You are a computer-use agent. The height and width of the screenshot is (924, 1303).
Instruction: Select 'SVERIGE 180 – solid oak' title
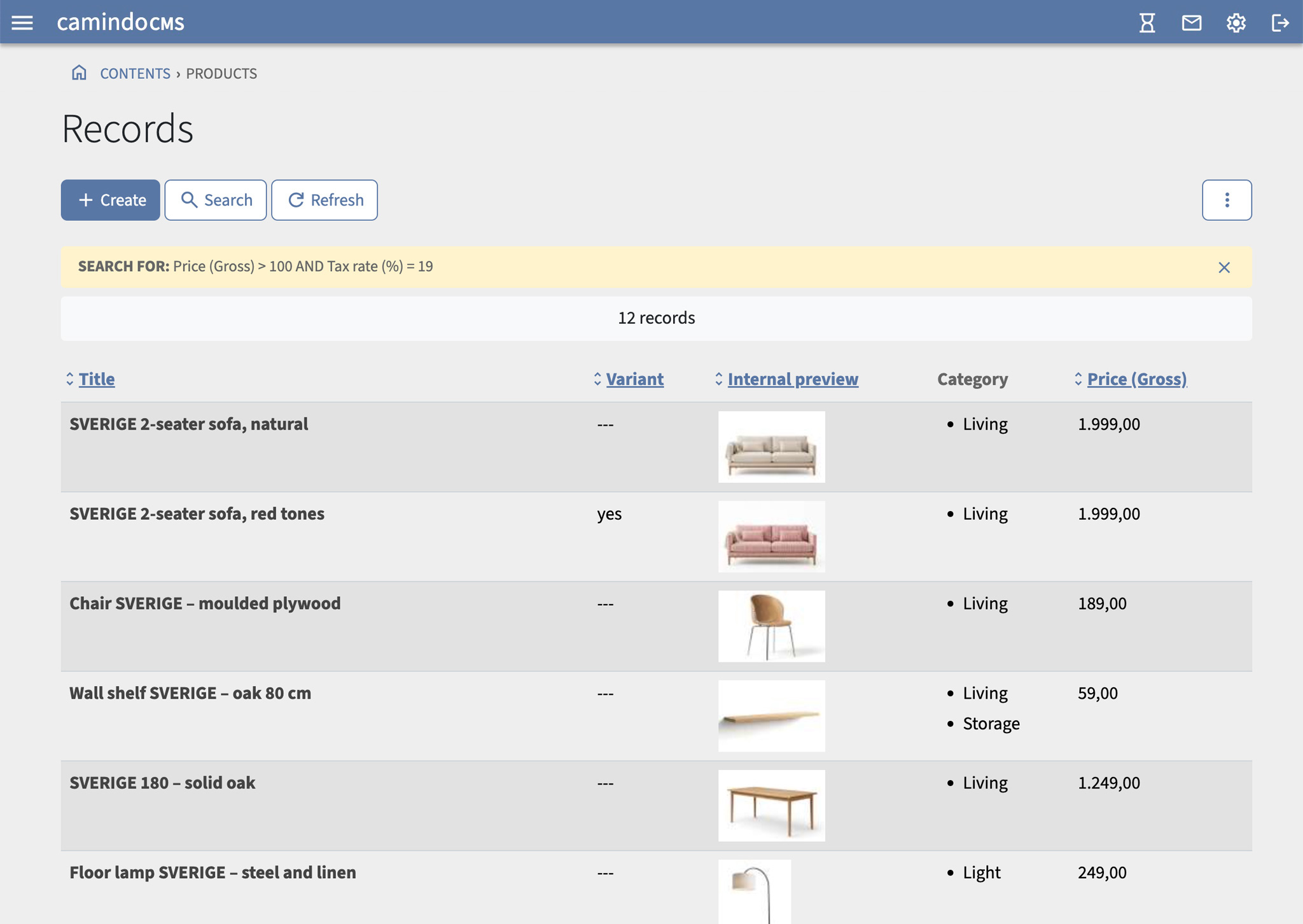pyautogui.click(x=162, y=783)
